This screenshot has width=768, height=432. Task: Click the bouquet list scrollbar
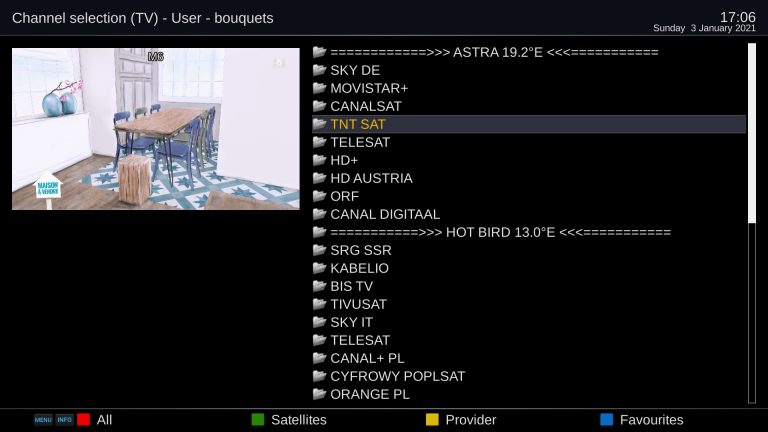click(x=752, y=223)
